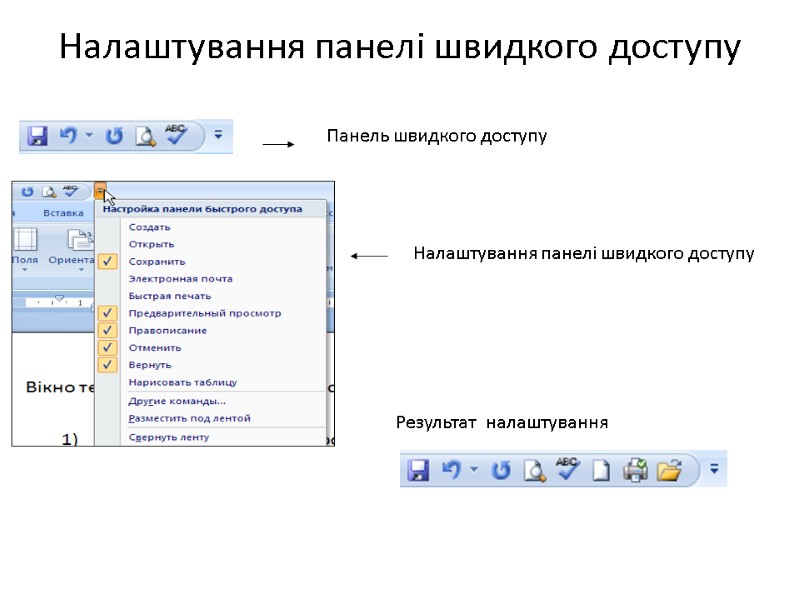
Task: Open customize arrow of result toolbar
Action: pos(714,468)
